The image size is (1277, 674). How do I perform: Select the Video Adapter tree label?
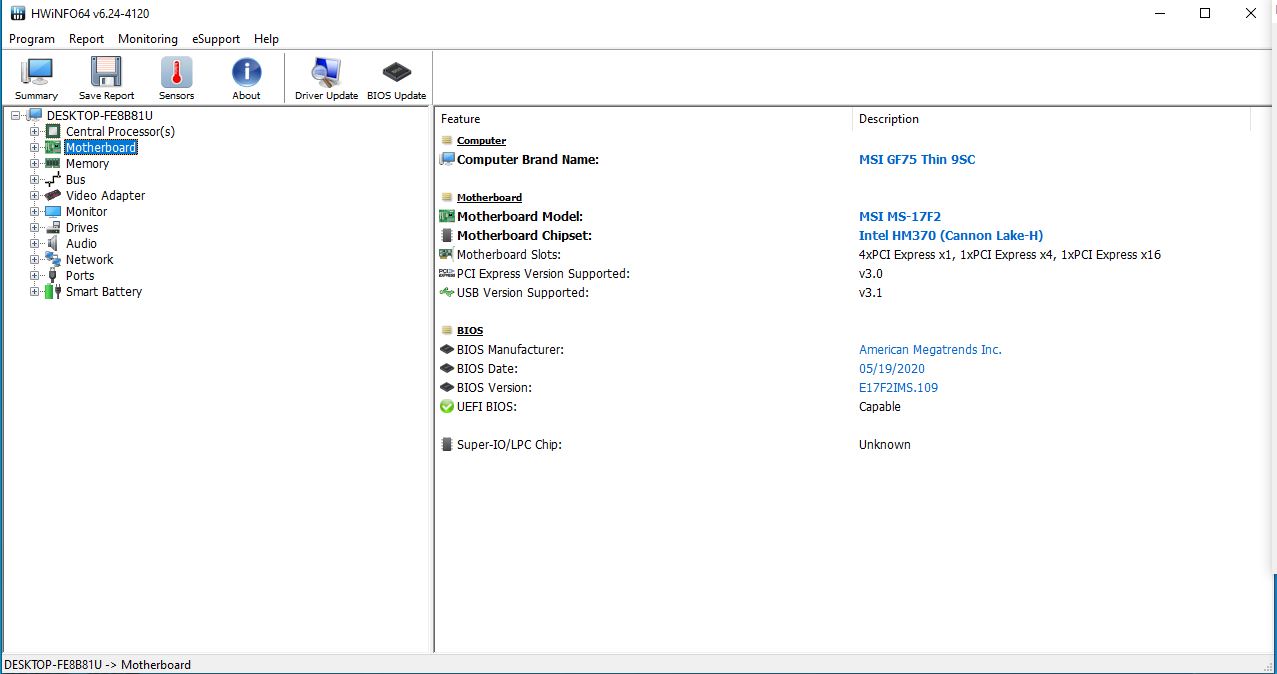click(105, 195)
